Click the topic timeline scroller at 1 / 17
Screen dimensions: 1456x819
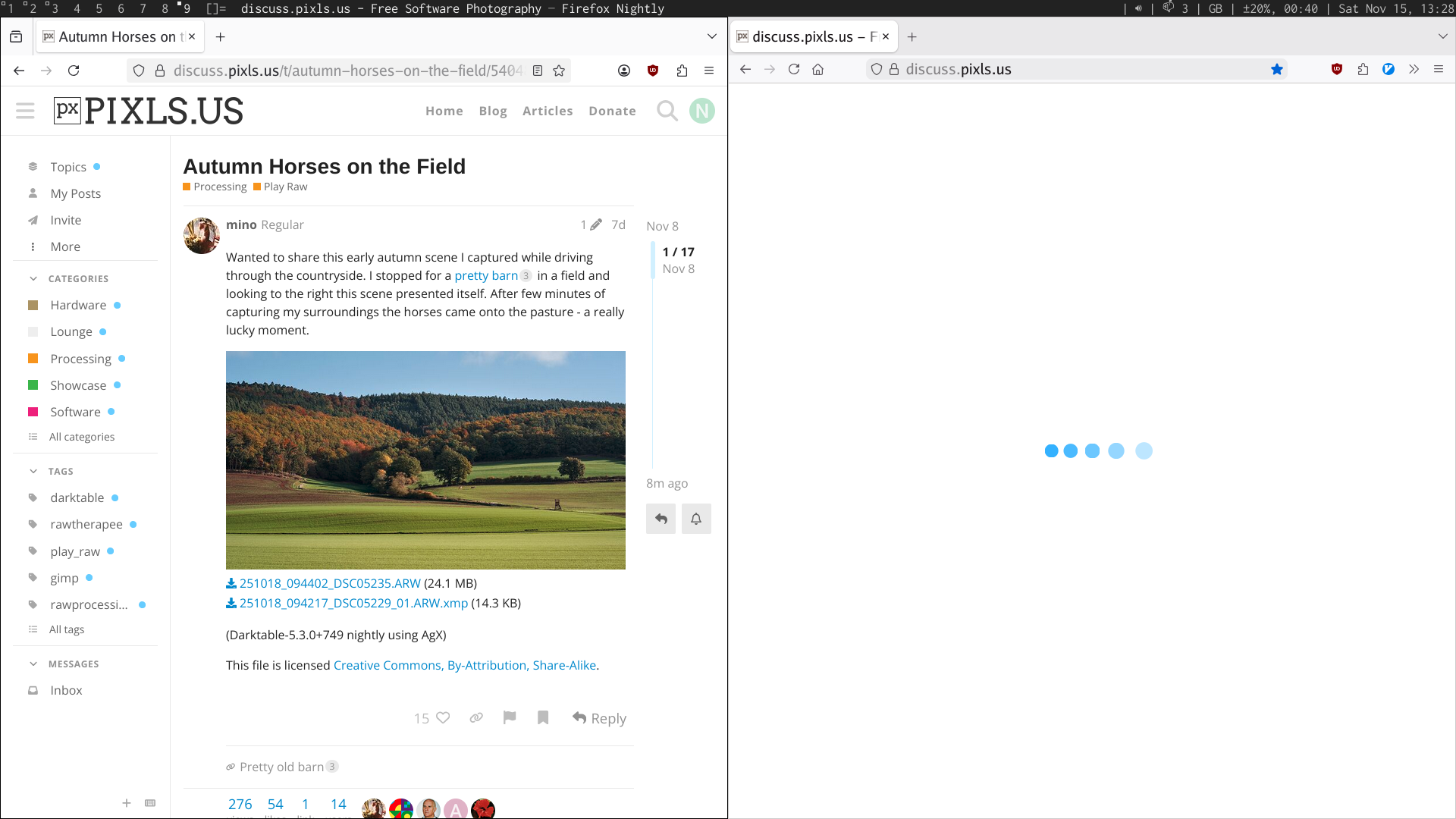[x=678, y=252]
